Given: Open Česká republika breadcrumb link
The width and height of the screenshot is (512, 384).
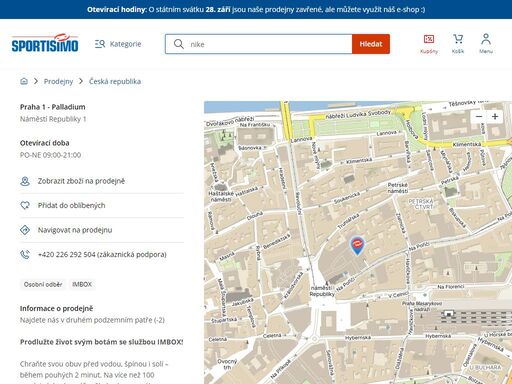Looking at the screenshot, I should pos(115,81).
